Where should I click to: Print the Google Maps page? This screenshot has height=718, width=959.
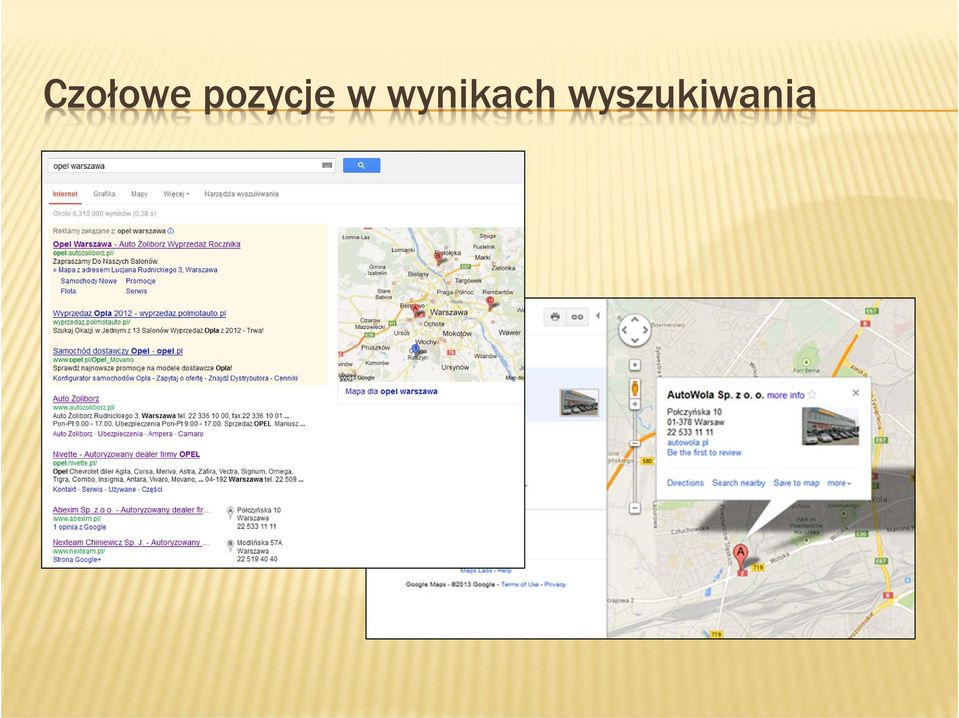click(555, 317)
